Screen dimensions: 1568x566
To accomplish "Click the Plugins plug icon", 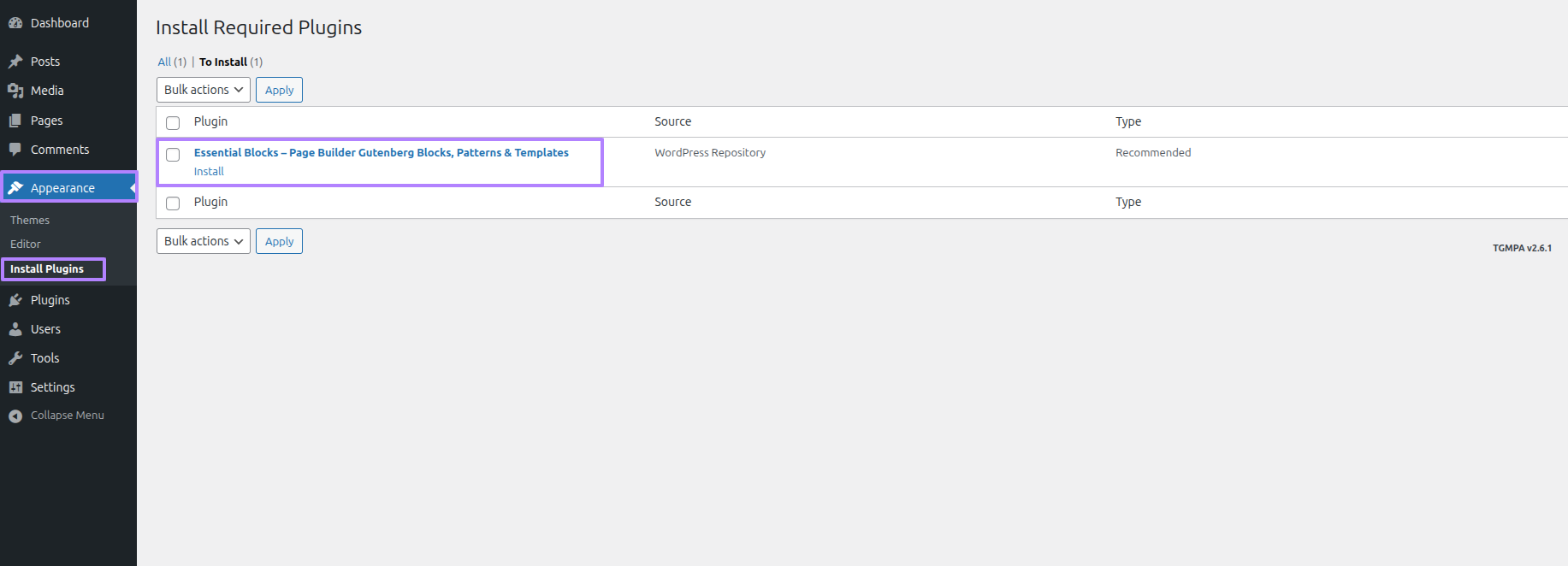I will pyautogui.click(x=15, y=300).
